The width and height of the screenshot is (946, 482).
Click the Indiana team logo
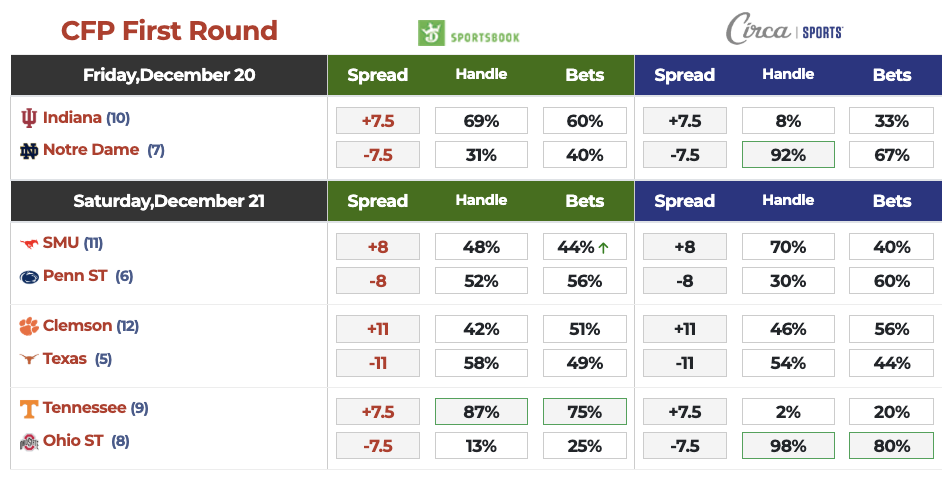click(x=29, y=118)
